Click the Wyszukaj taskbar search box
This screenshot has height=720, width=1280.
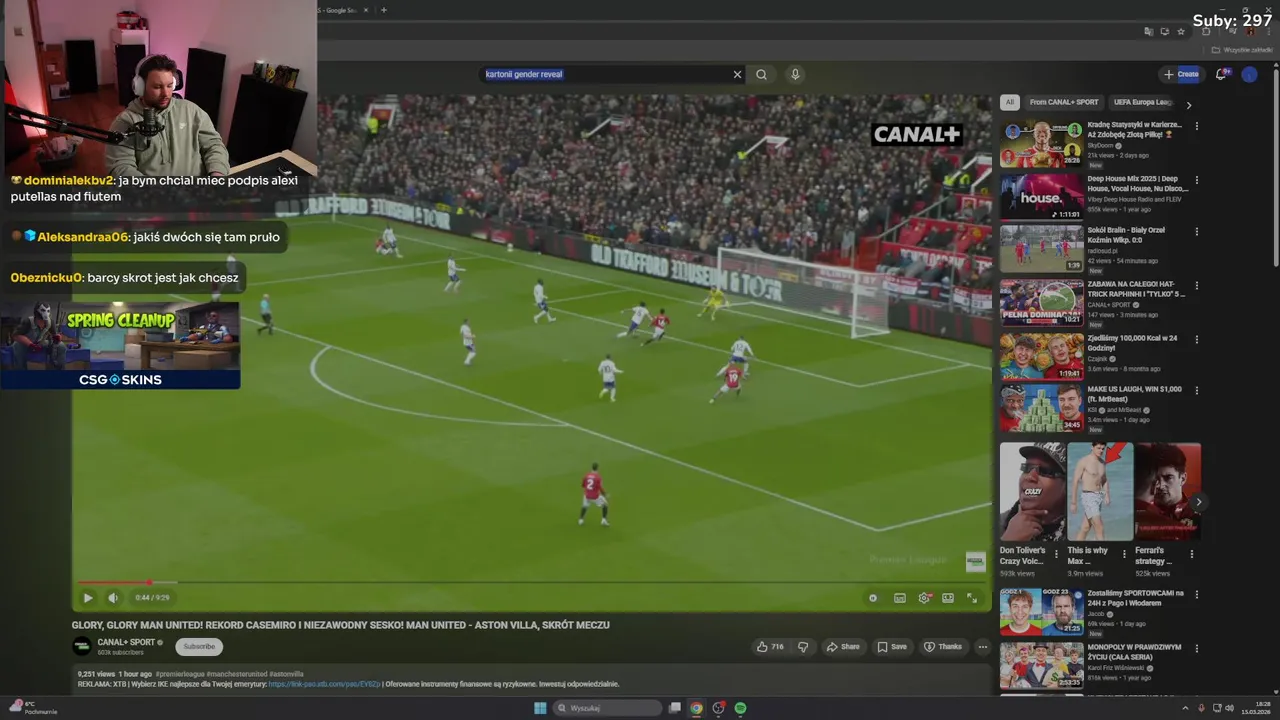[x=608, y=708]
